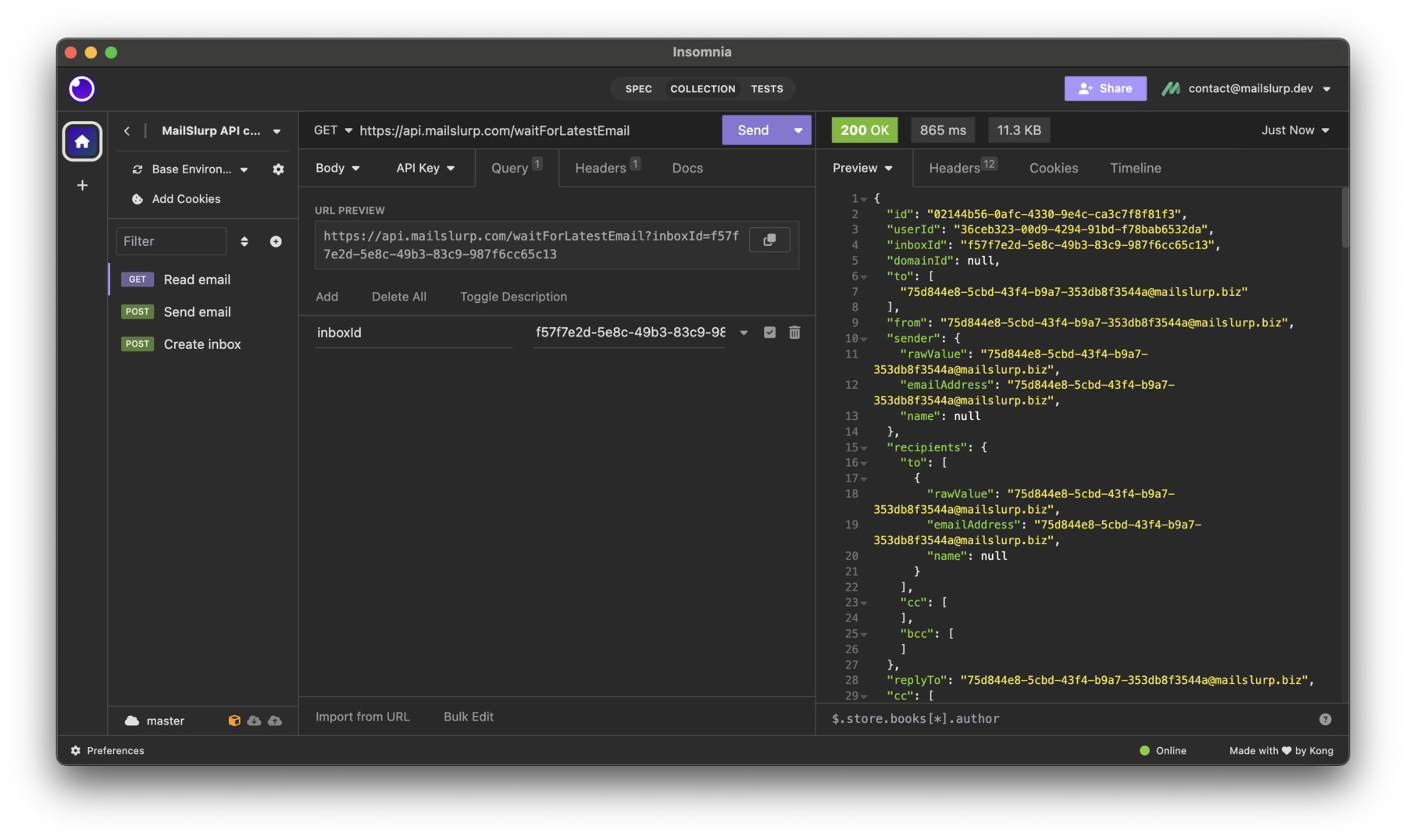The width and height of the screenshot is (1406, 840).
Task: Toggle the inboxId parameter enabled checkbox
Action: (x=769, y=333)
